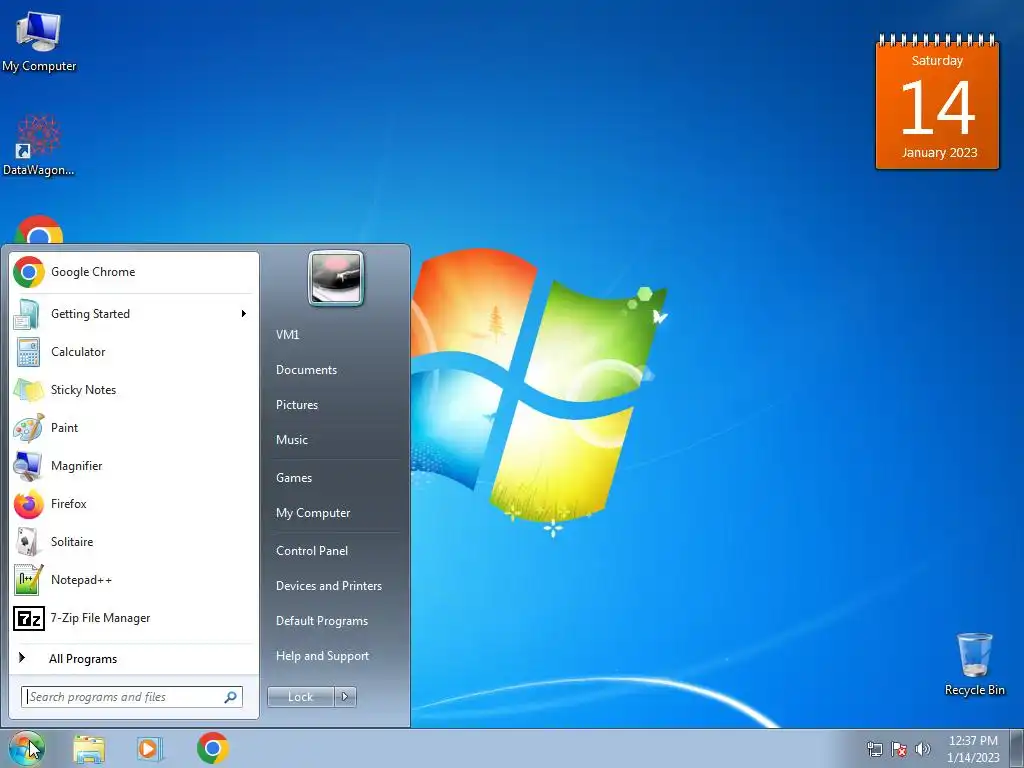Click the Show desktop button at taskbar end
The image size is (1024, 768).
tap(1017, 749)
